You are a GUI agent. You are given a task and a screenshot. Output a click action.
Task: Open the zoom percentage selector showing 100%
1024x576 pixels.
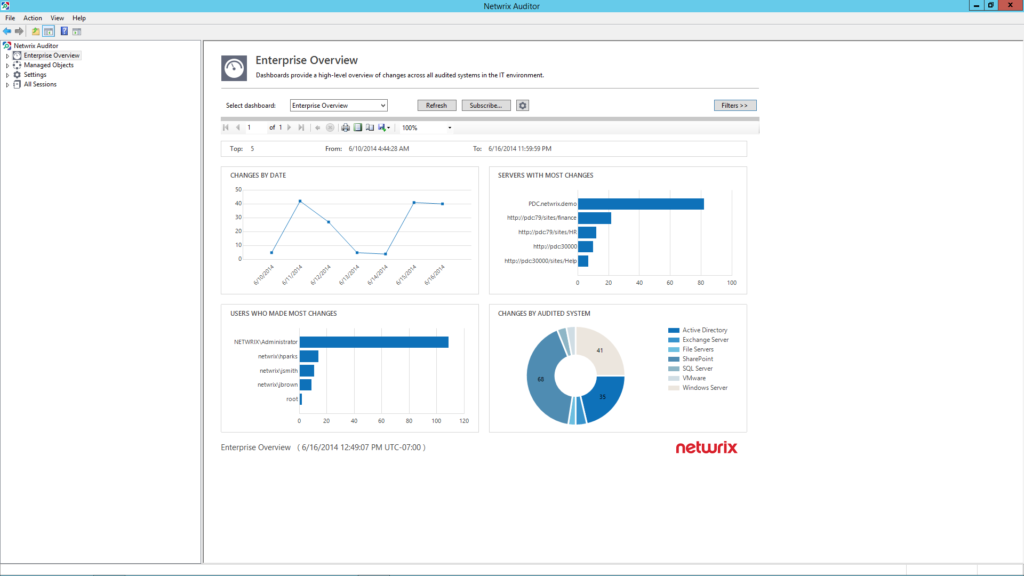418,128
